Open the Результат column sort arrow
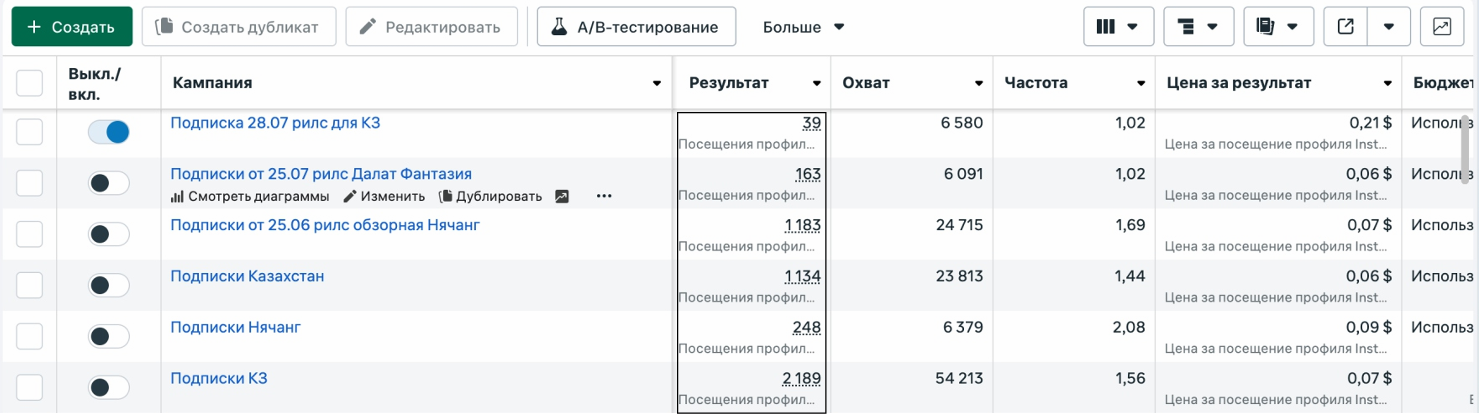 pyautogui.click(x=817, y=84)
